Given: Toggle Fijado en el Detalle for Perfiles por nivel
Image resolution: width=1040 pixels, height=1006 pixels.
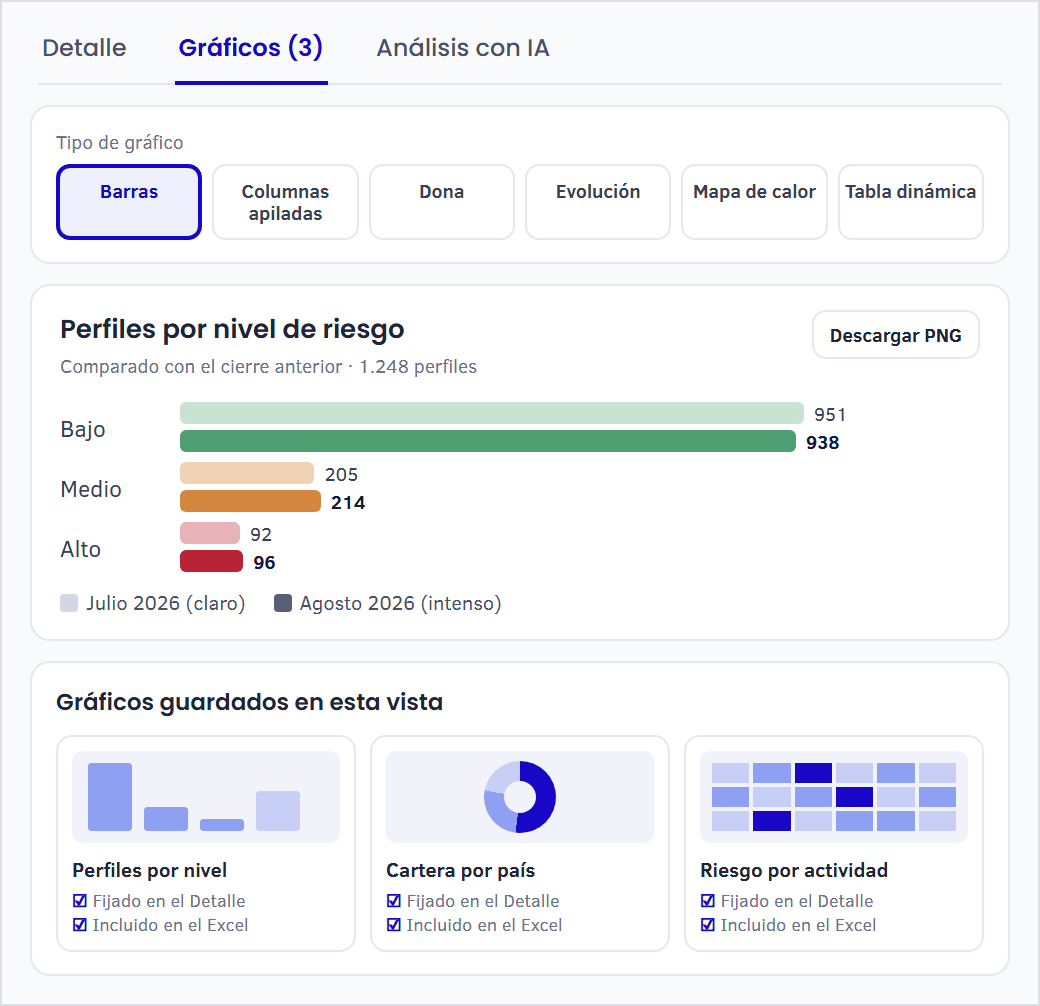Looking at the screenshot, I should pos(80,901).
